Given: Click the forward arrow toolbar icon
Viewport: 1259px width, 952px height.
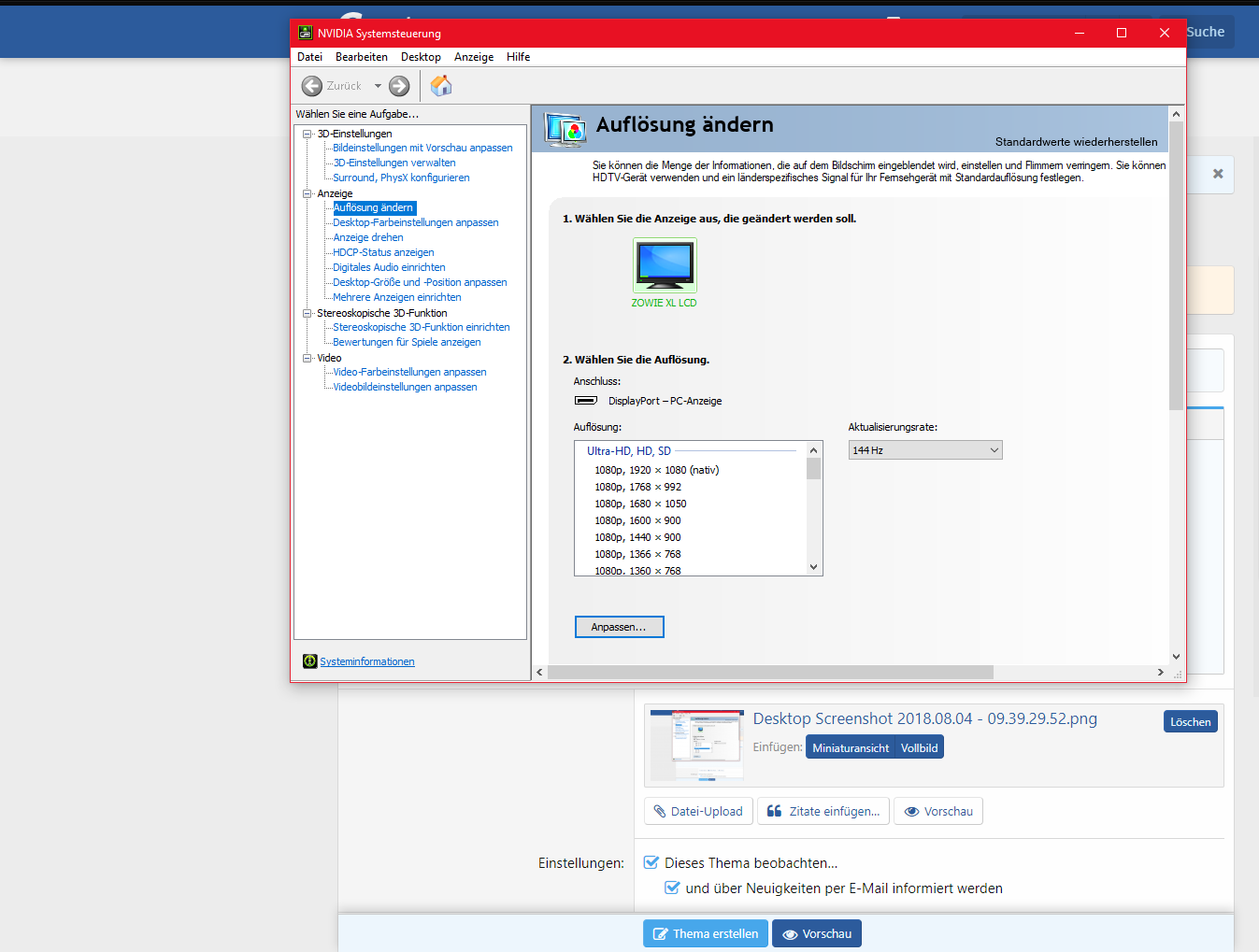Looking at the screenshot, I should click(399, 86).
